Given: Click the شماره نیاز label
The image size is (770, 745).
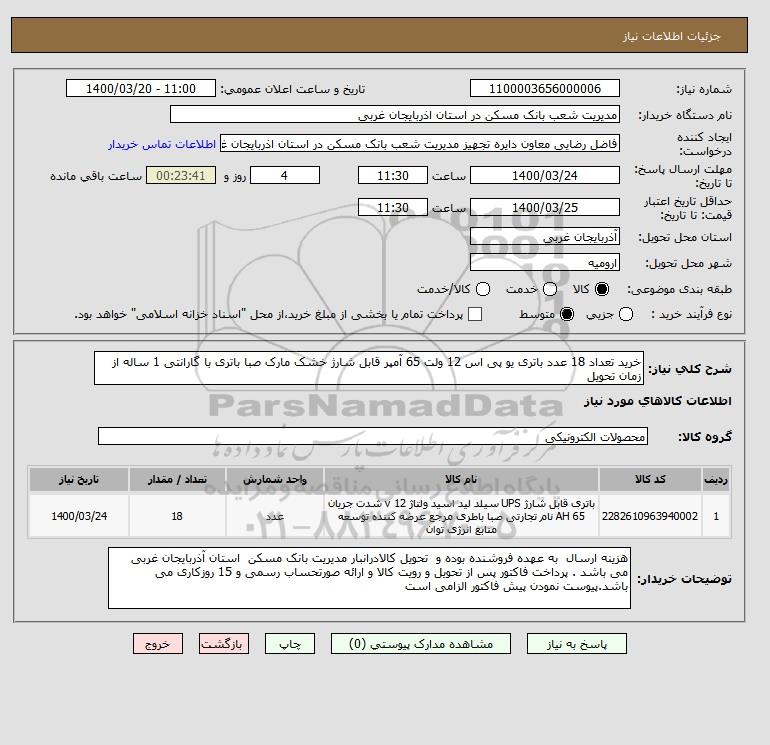Looking at the screenshot, I should (x=704, y=89).
